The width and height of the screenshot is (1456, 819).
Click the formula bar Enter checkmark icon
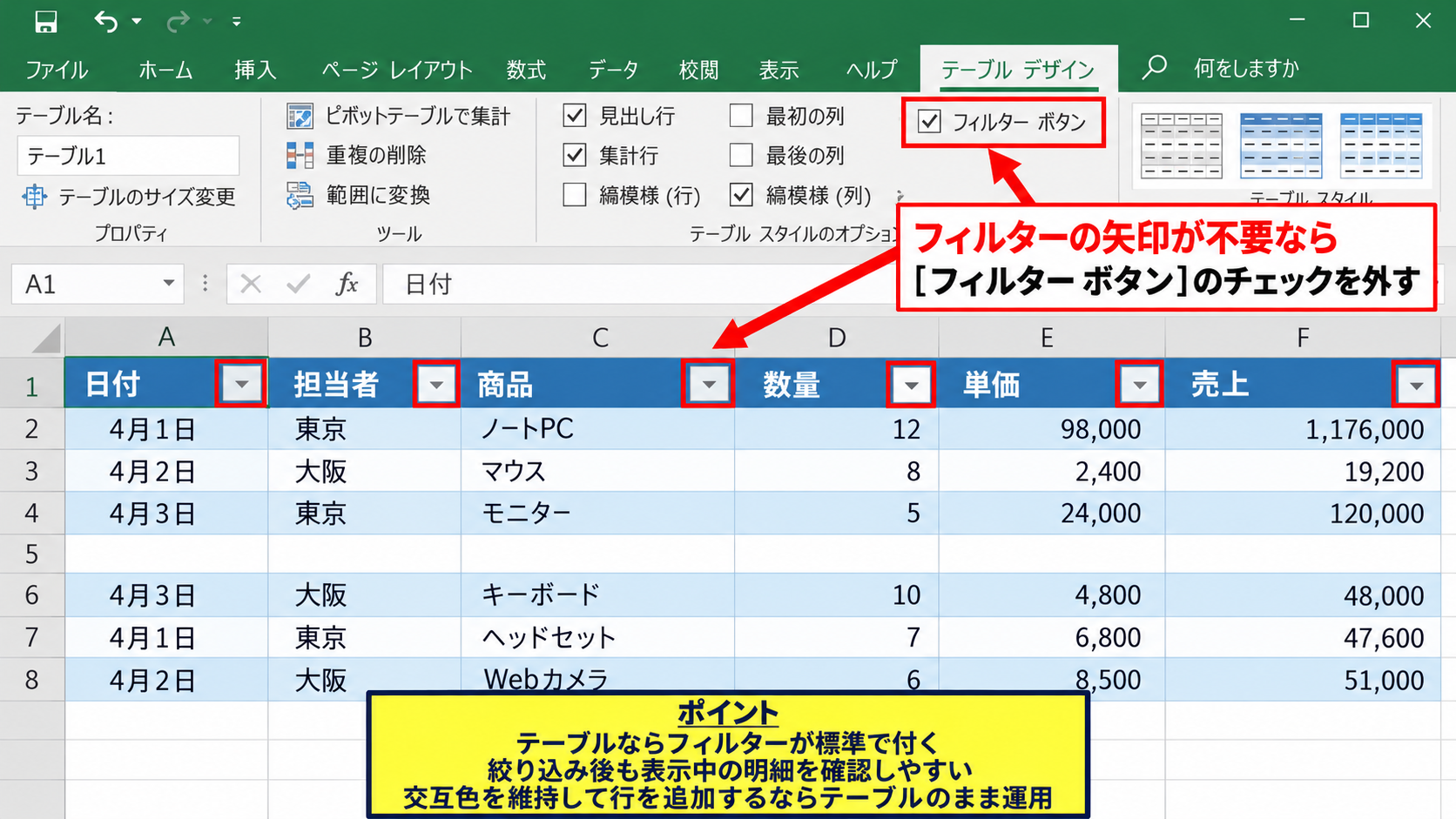[x=299, y=284]
